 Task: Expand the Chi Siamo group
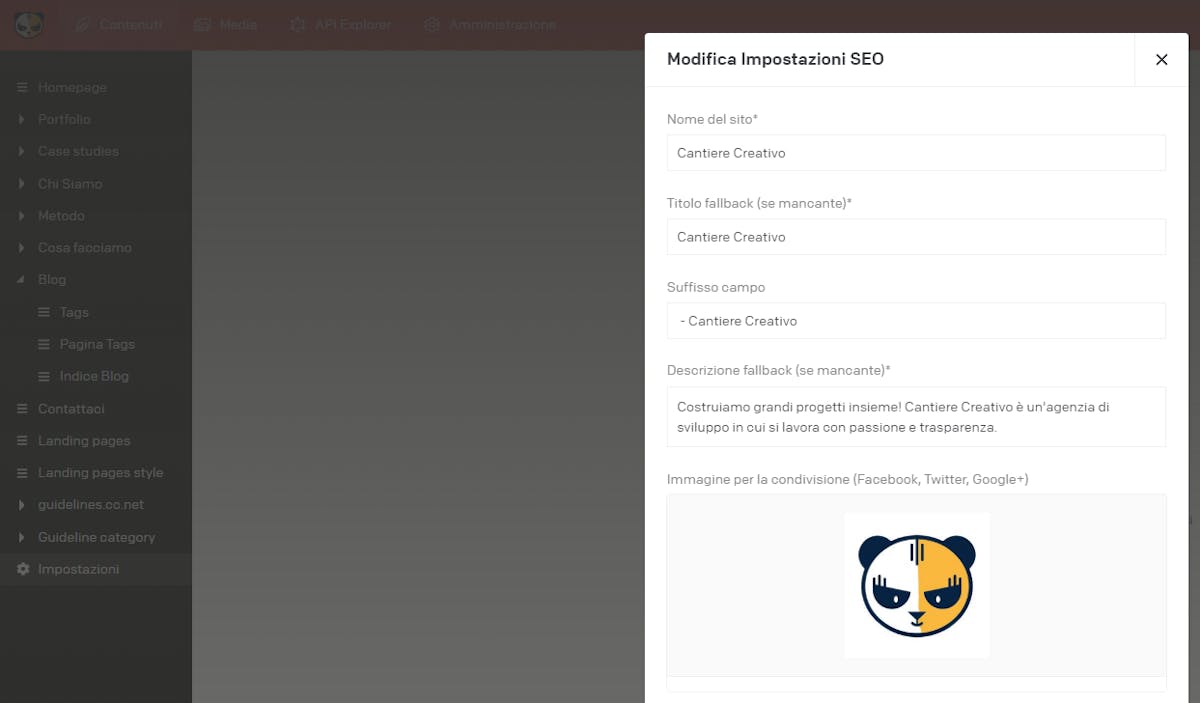pos(96,184)
